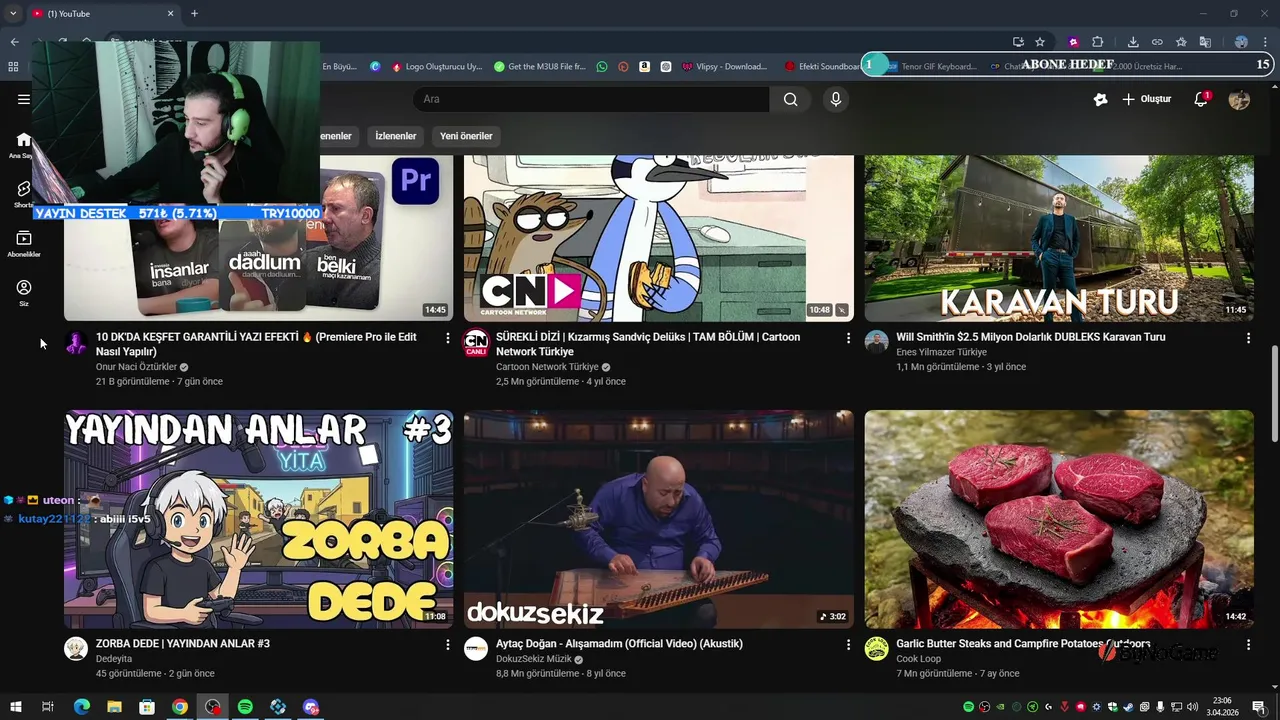1280x720 pixels.
Task: Open File Explorer from taskbar
Action: click(x=114, y=707)
